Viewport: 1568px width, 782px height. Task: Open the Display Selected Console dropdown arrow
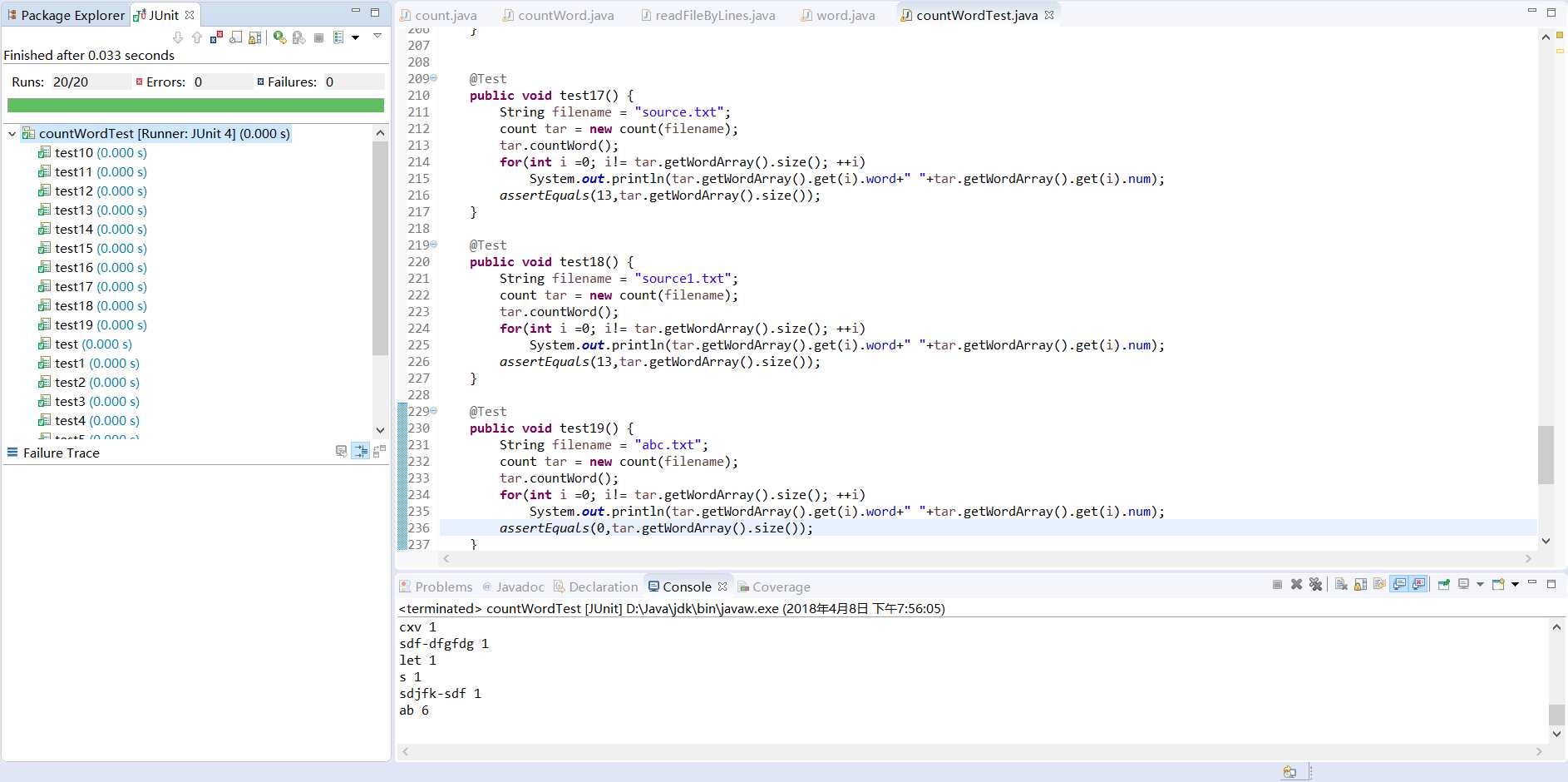(x=1480, y=584)
